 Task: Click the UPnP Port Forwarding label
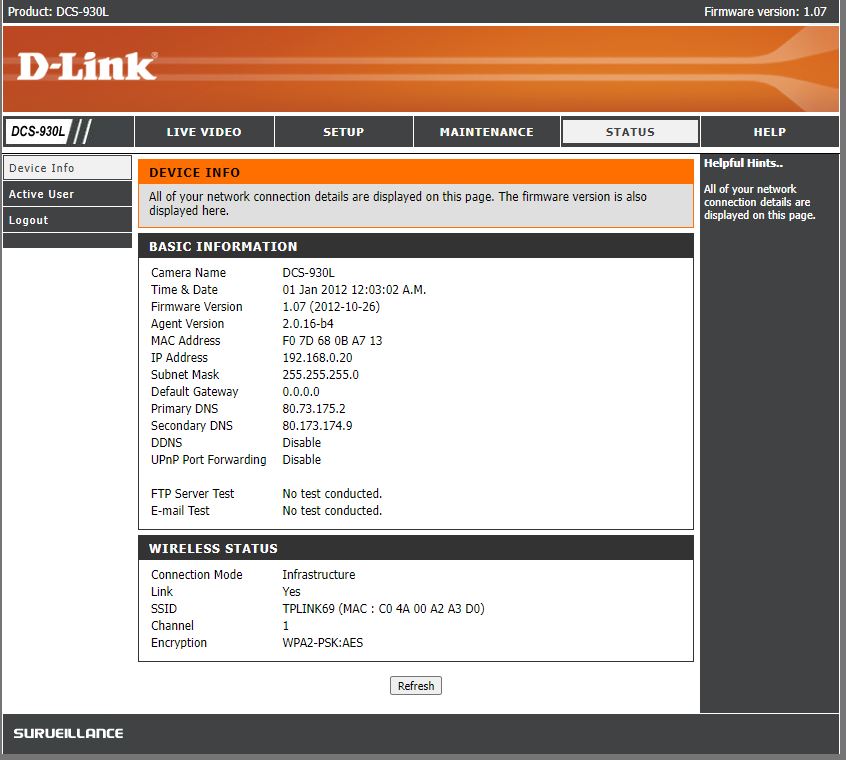pos(209,460)
